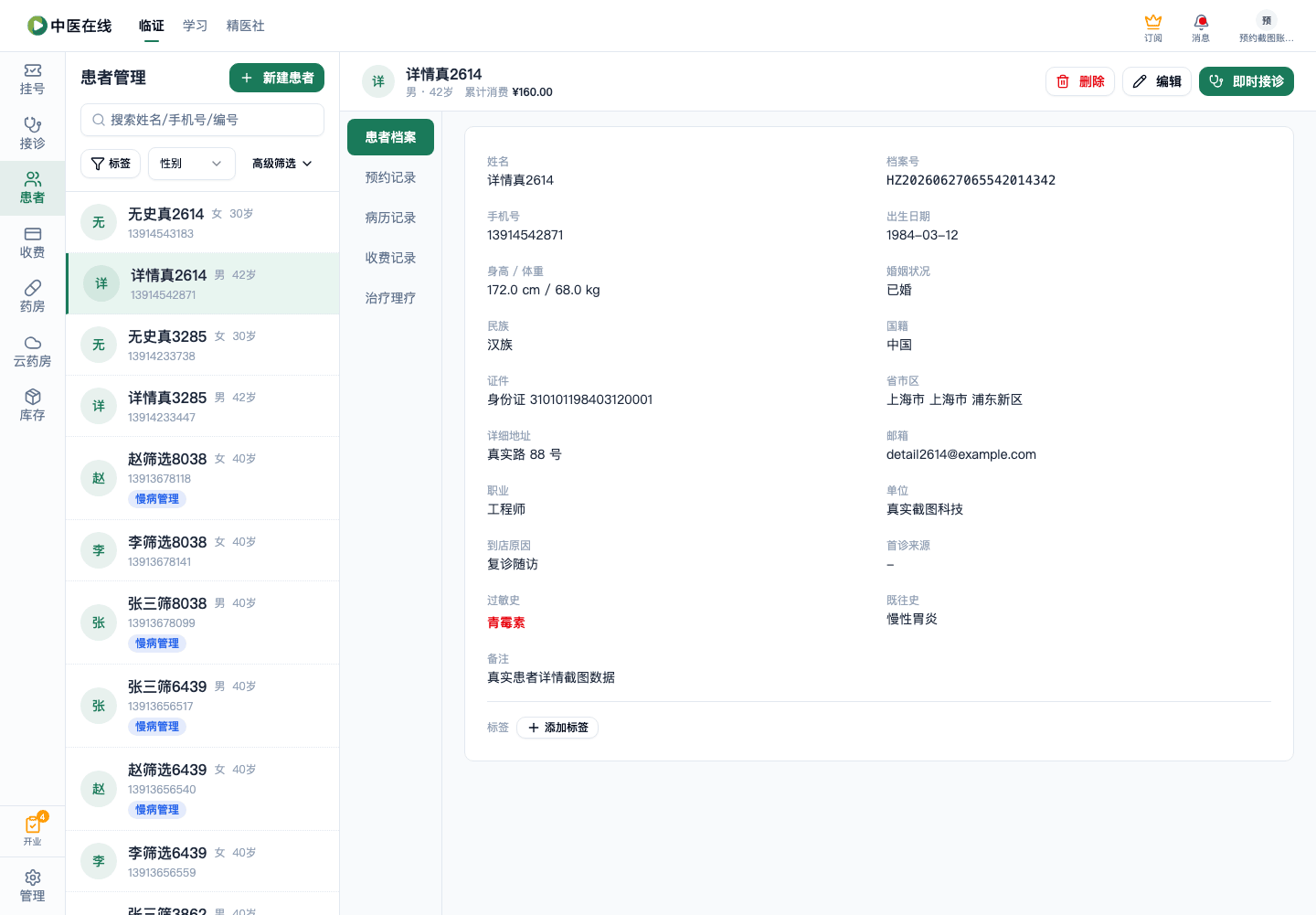Switch to 学习 top tab
The height and width of the screenshot is (915, 1316).
(x=196, y=26)
